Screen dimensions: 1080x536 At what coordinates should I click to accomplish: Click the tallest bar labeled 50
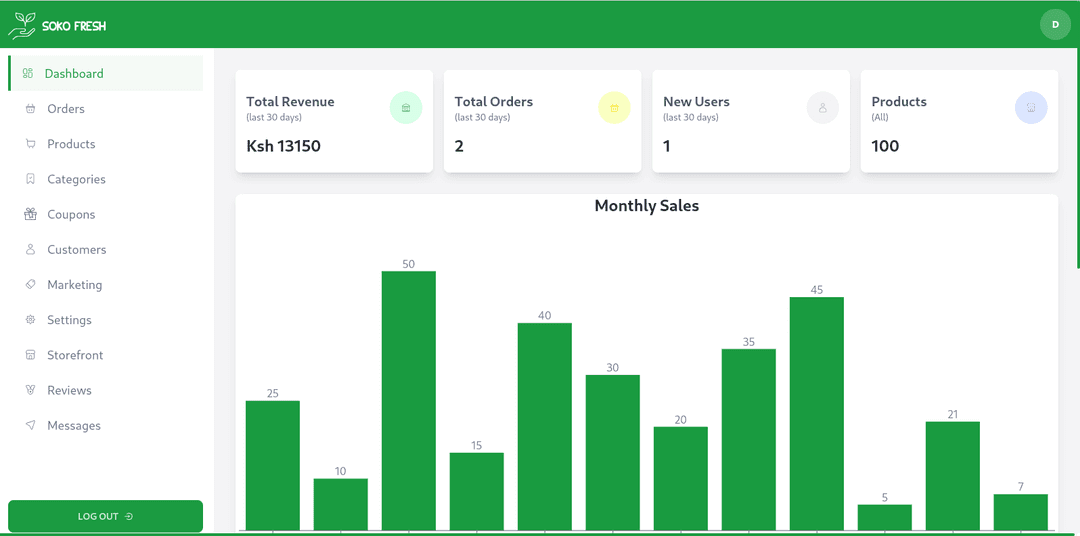tap(408, 400)
